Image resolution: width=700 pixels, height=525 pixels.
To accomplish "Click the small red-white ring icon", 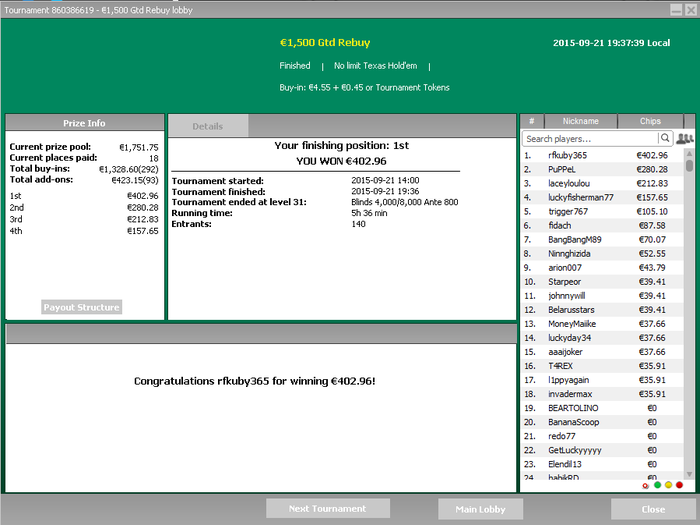I will click(646, 485).
